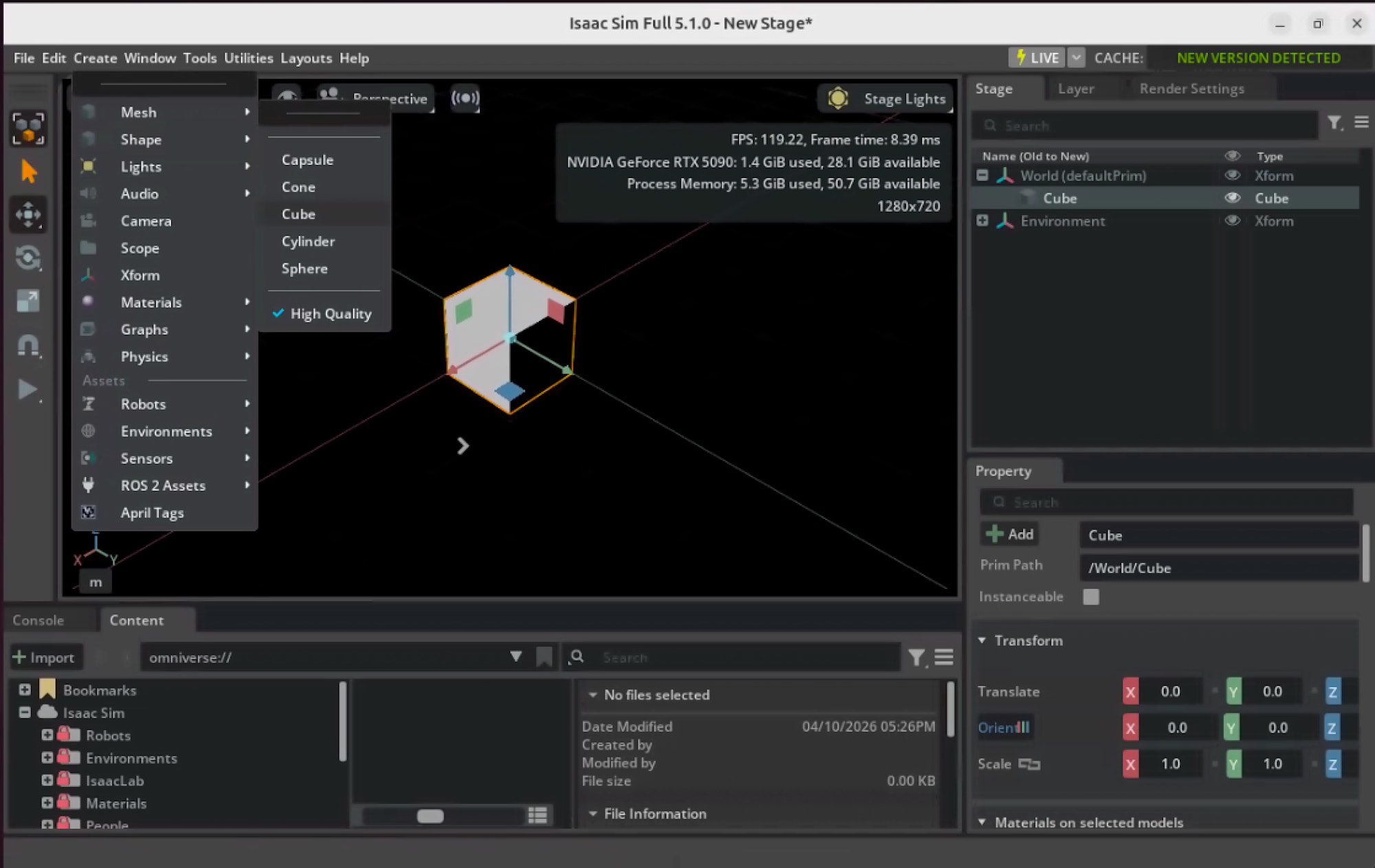Select the arrow selection tool
This screenshot has width=1375, height=868.
(28, 172)
